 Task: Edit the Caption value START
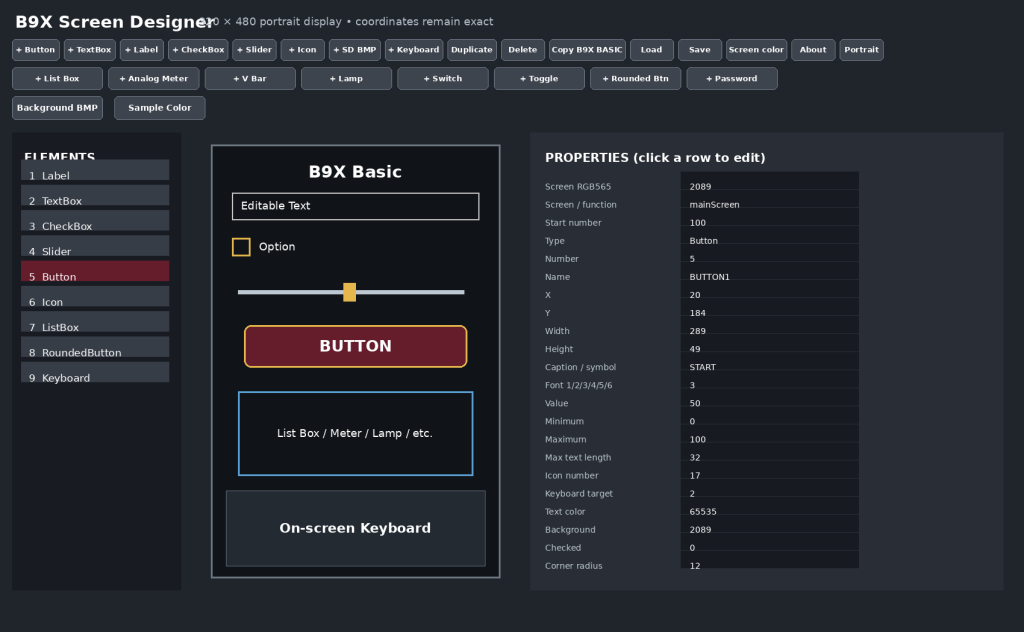pos(770,362)
